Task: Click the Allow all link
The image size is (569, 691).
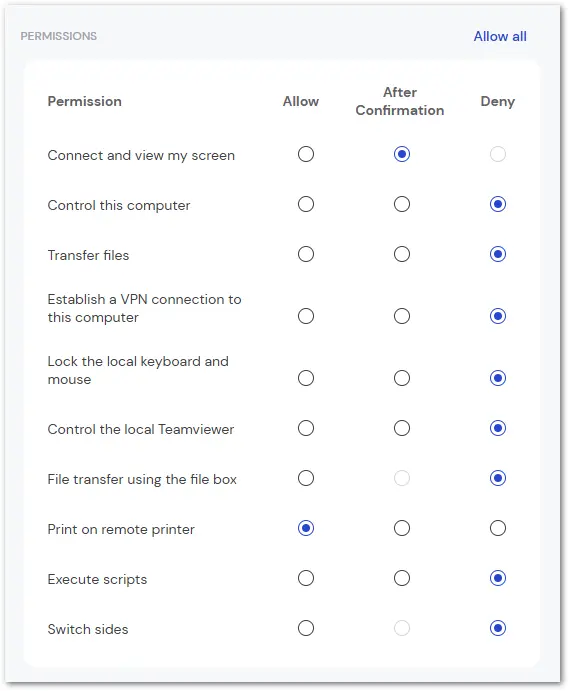Action: point(500,36)
